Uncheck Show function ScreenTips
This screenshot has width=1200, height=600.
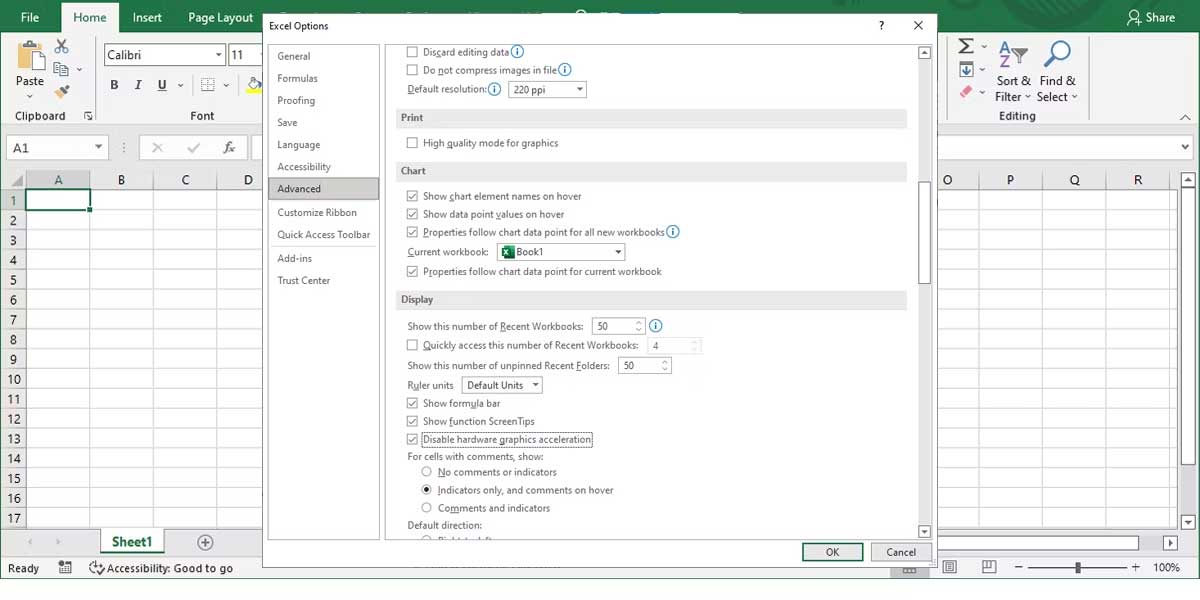point(413,421)
